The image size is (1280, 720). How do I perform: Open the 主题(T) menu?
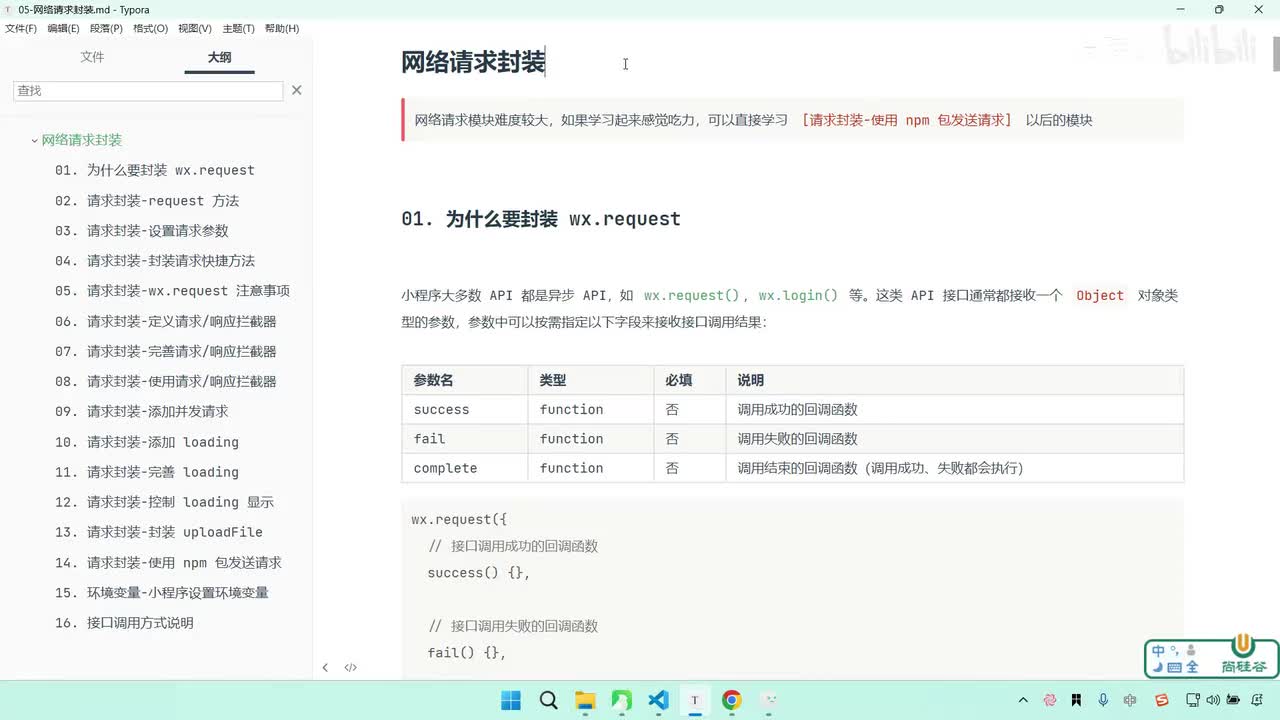coord(238,28)
